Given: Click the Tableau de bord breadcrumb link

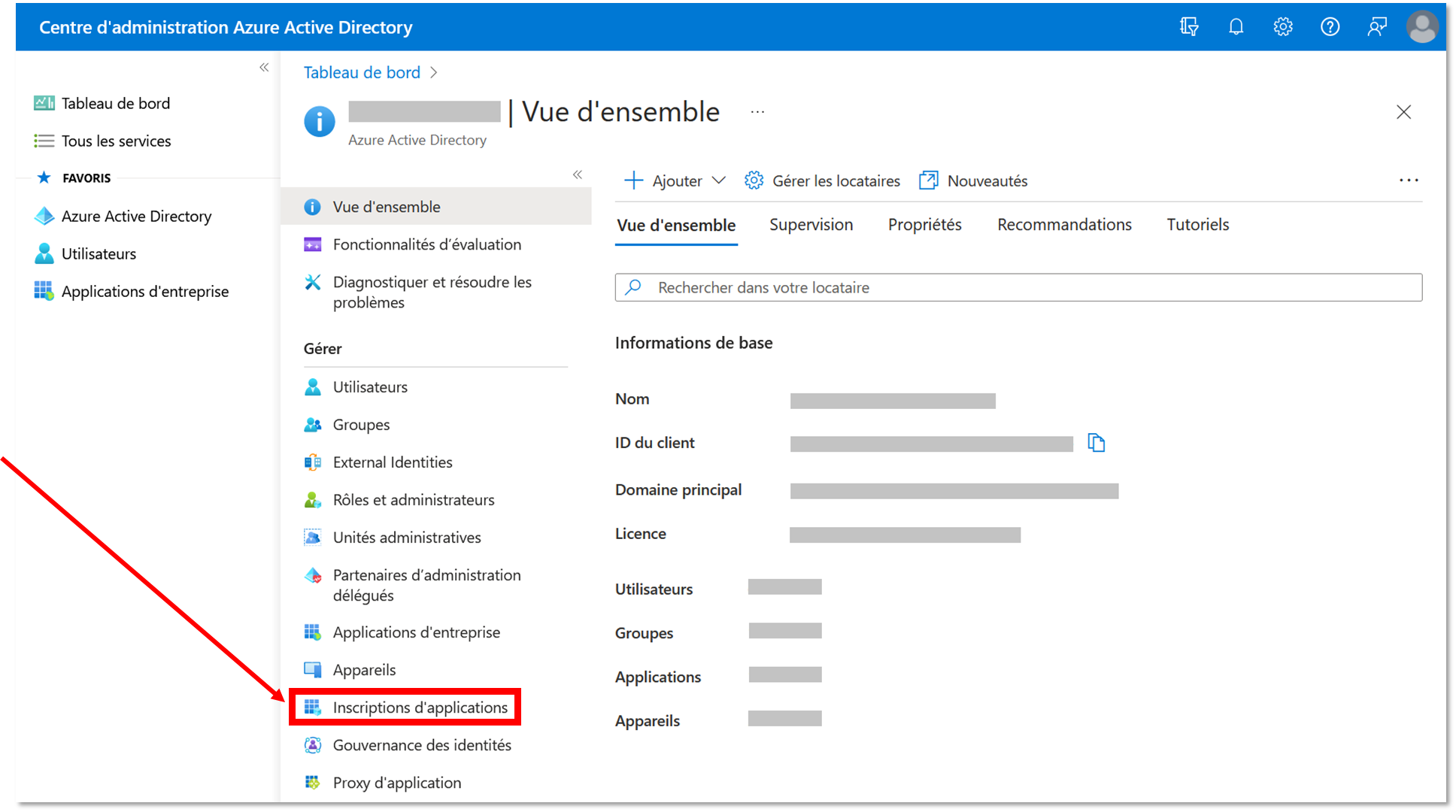Looking at the screenshot, I should [x=362, y=72].
